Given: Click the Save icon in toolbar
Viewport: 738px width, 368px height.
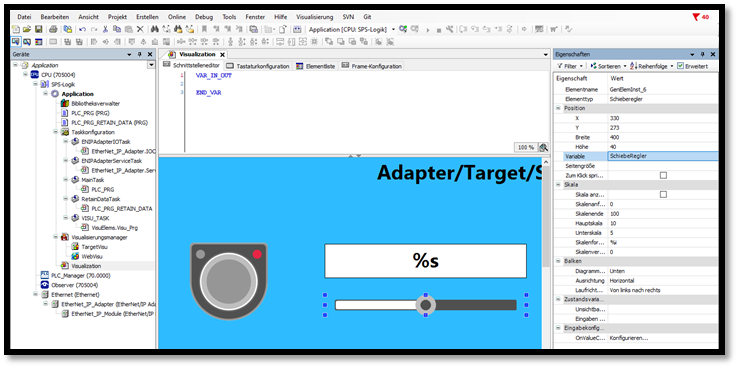Looking at the screenshot, I should point(39,29).
